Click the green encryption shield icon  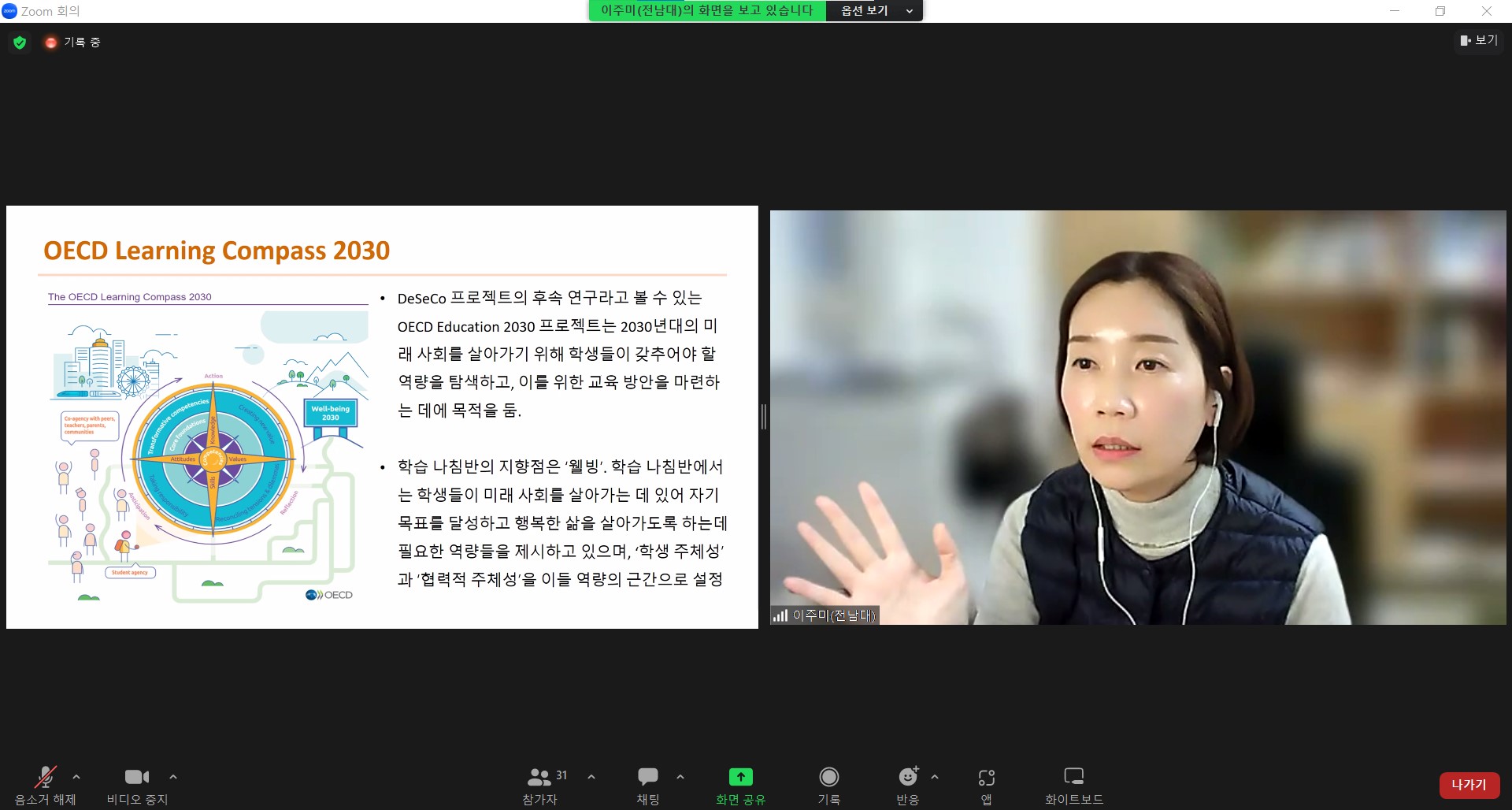(20, 43)
